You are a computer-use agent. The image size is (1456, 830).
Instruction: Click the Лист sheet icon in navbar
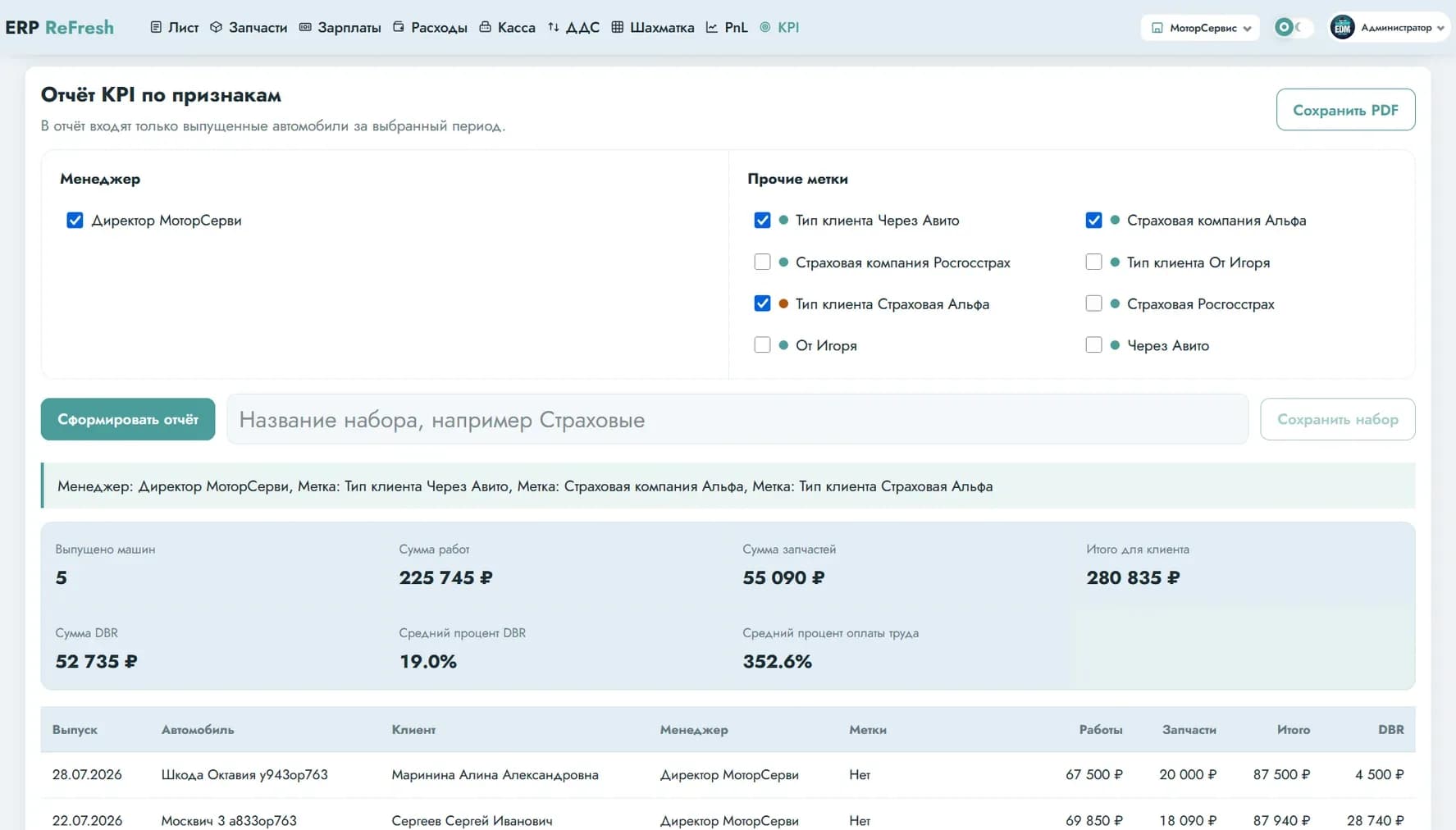click(156, 27)
